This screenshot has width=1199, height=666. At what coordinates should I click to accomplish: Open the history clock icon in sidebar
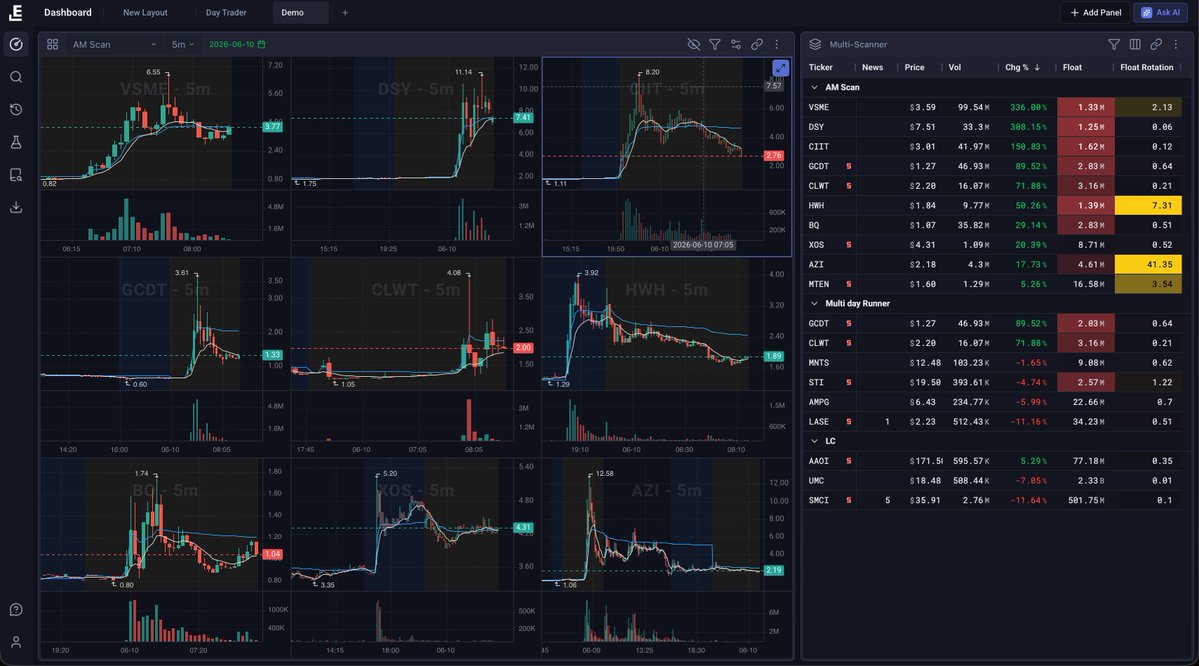16,109
